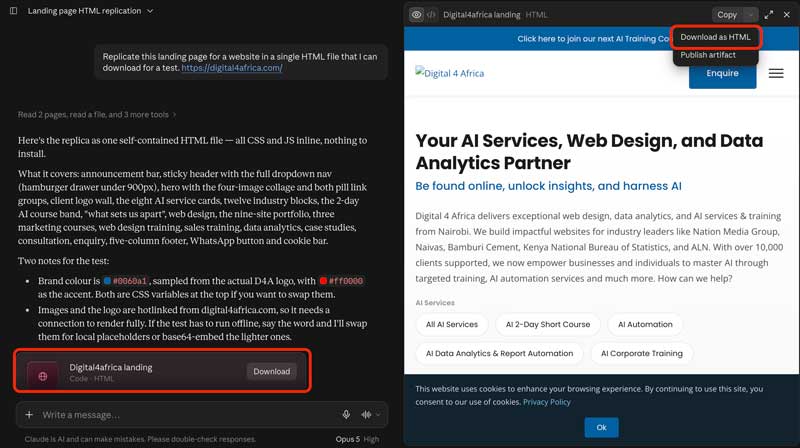Switch artifact to code view
Viewport: 800px width, 448px height.
point(431,15)
